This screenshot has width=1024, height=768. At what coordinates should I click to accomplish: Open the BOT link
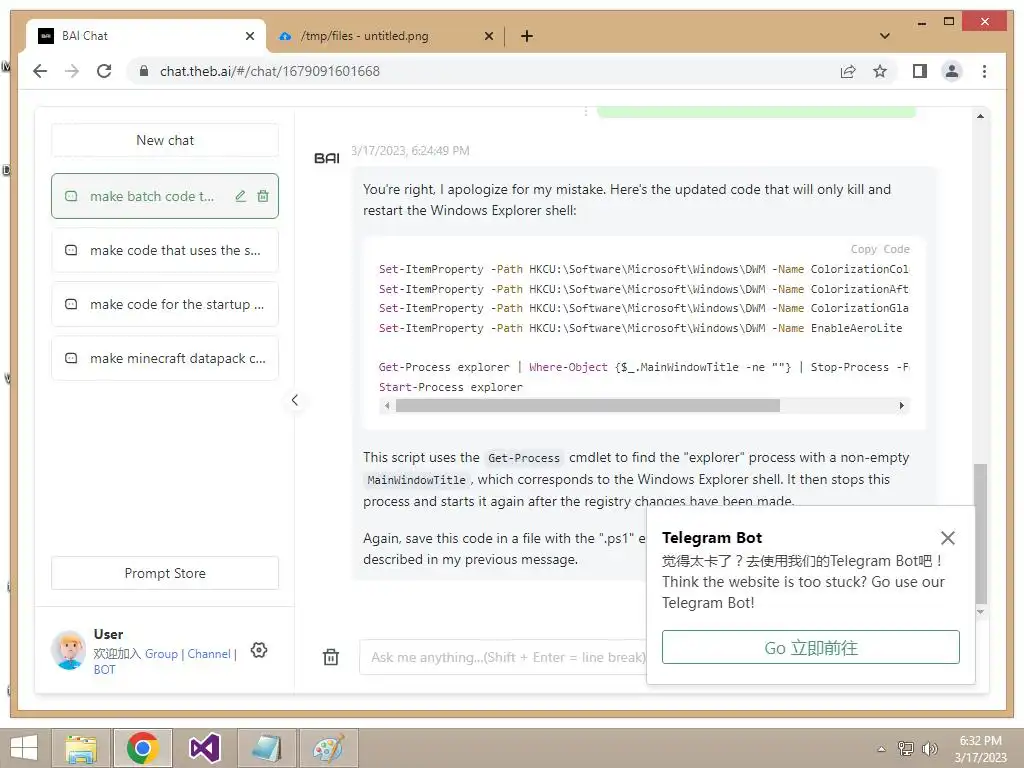click(x=104, y=669)
